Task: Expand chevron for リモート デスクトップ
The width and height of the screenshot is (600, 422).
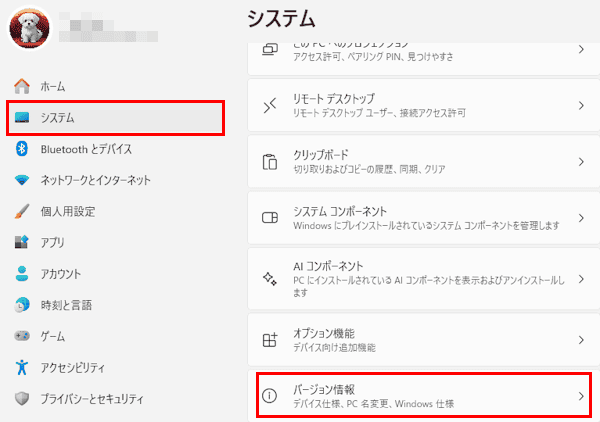Action: point(581,106)
